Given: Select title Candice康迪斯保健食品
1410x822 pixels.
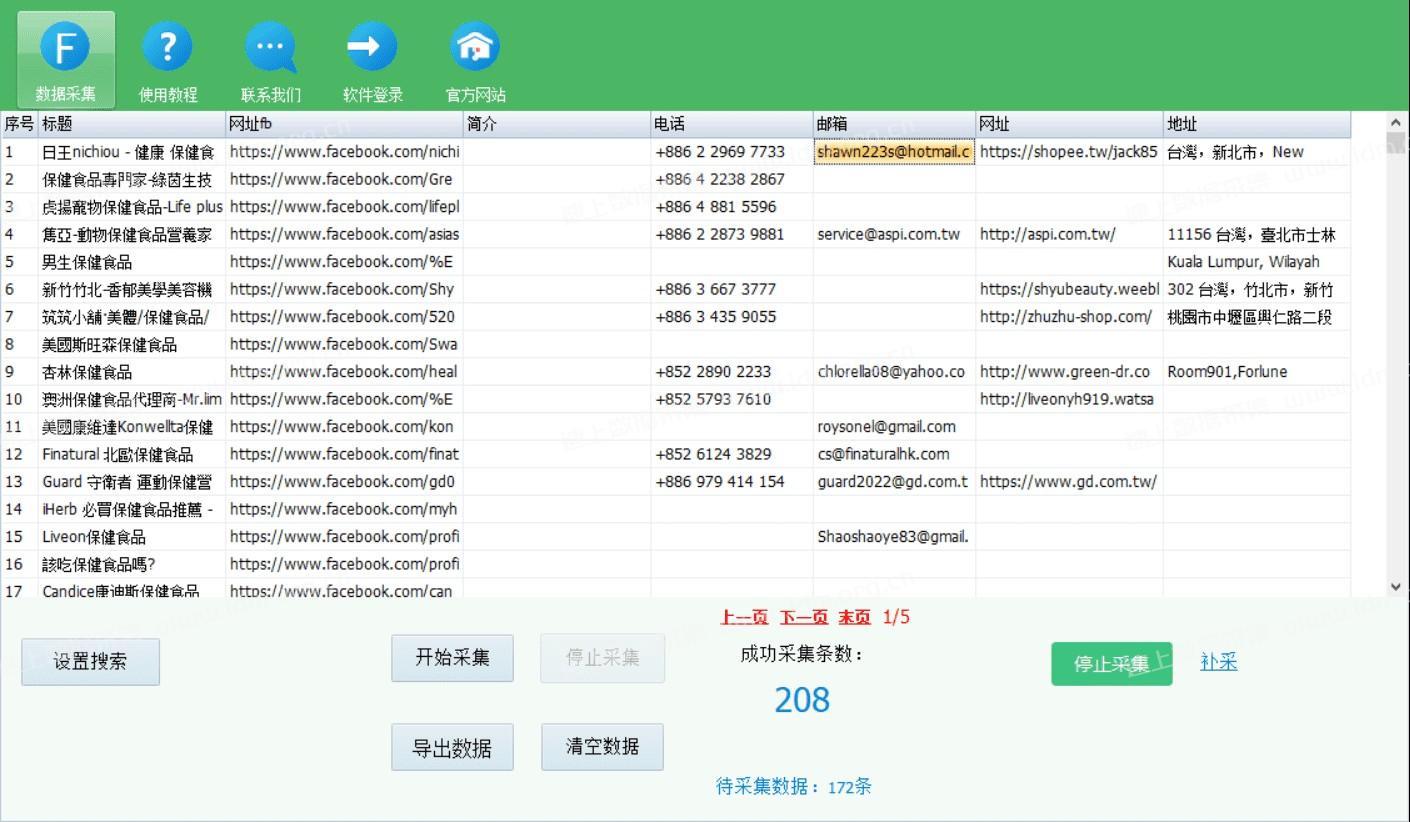Looking at the screenshot, I should (131, 590).
